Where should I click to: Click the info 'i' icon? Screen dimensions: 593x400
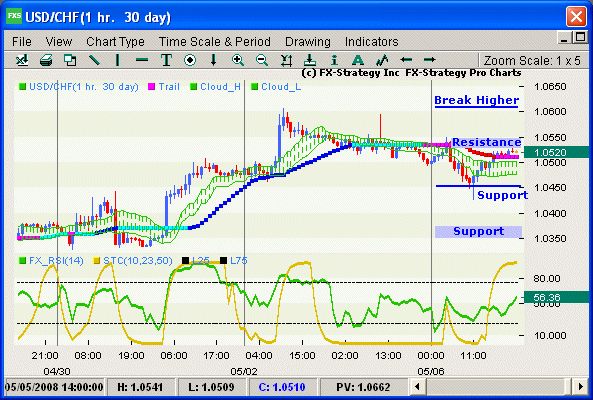334,60
